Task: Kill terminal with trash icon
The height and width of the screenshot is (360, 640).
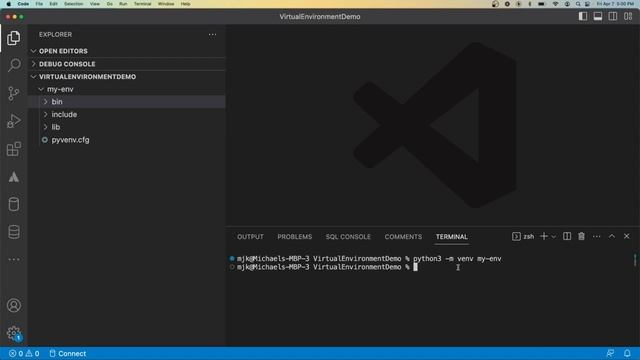Action: coord(581,236)
